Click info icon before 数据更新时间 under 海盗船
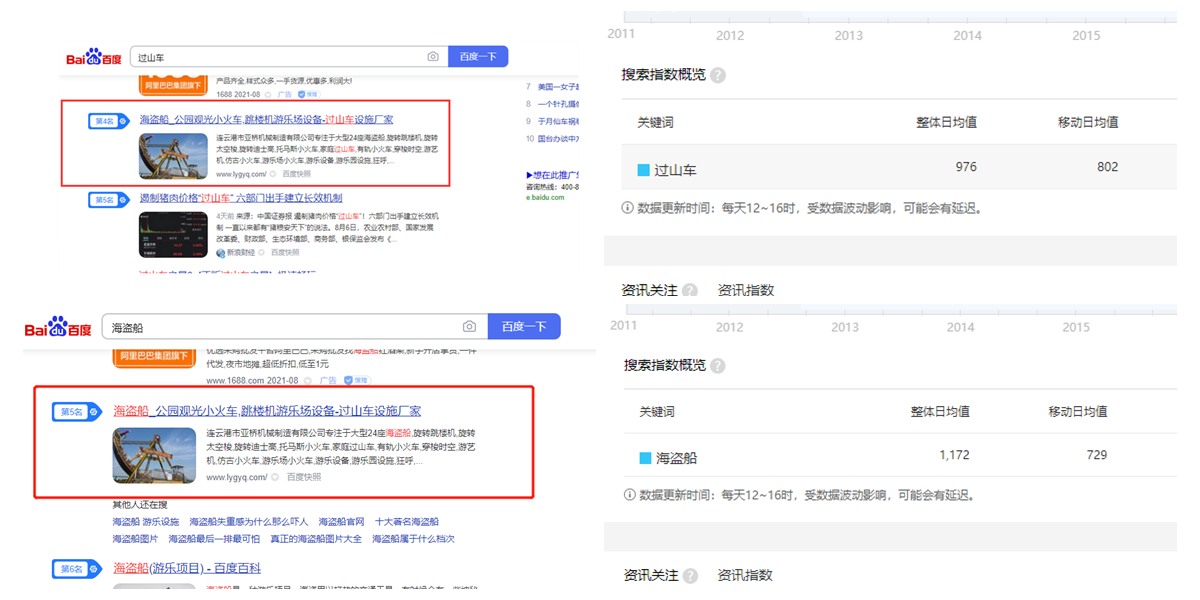The width and height of the screenshot is (1200, 600). pyautogui.click(x=628, y=494)
